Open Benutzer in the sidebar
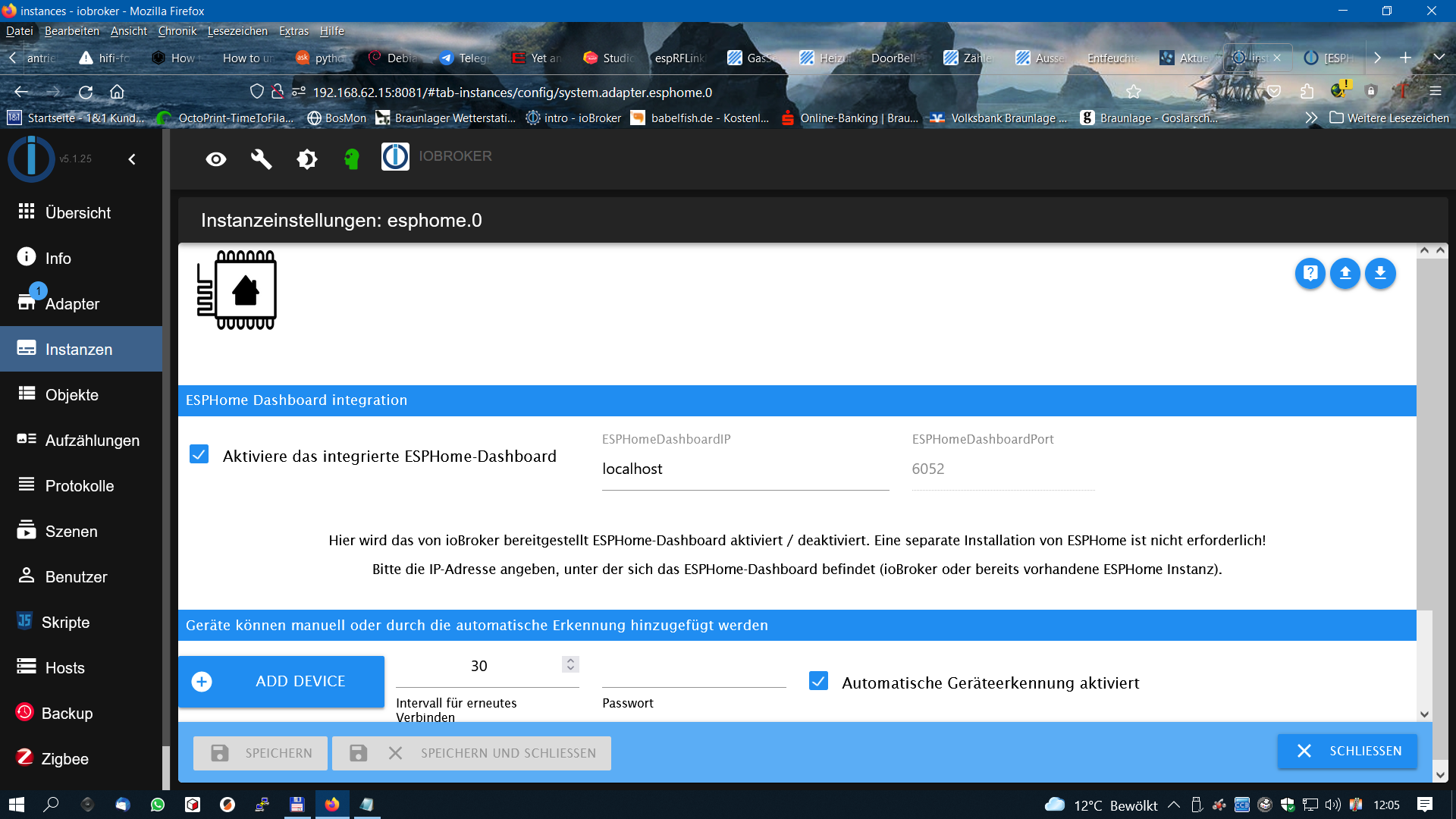 [x=81, y=577]
